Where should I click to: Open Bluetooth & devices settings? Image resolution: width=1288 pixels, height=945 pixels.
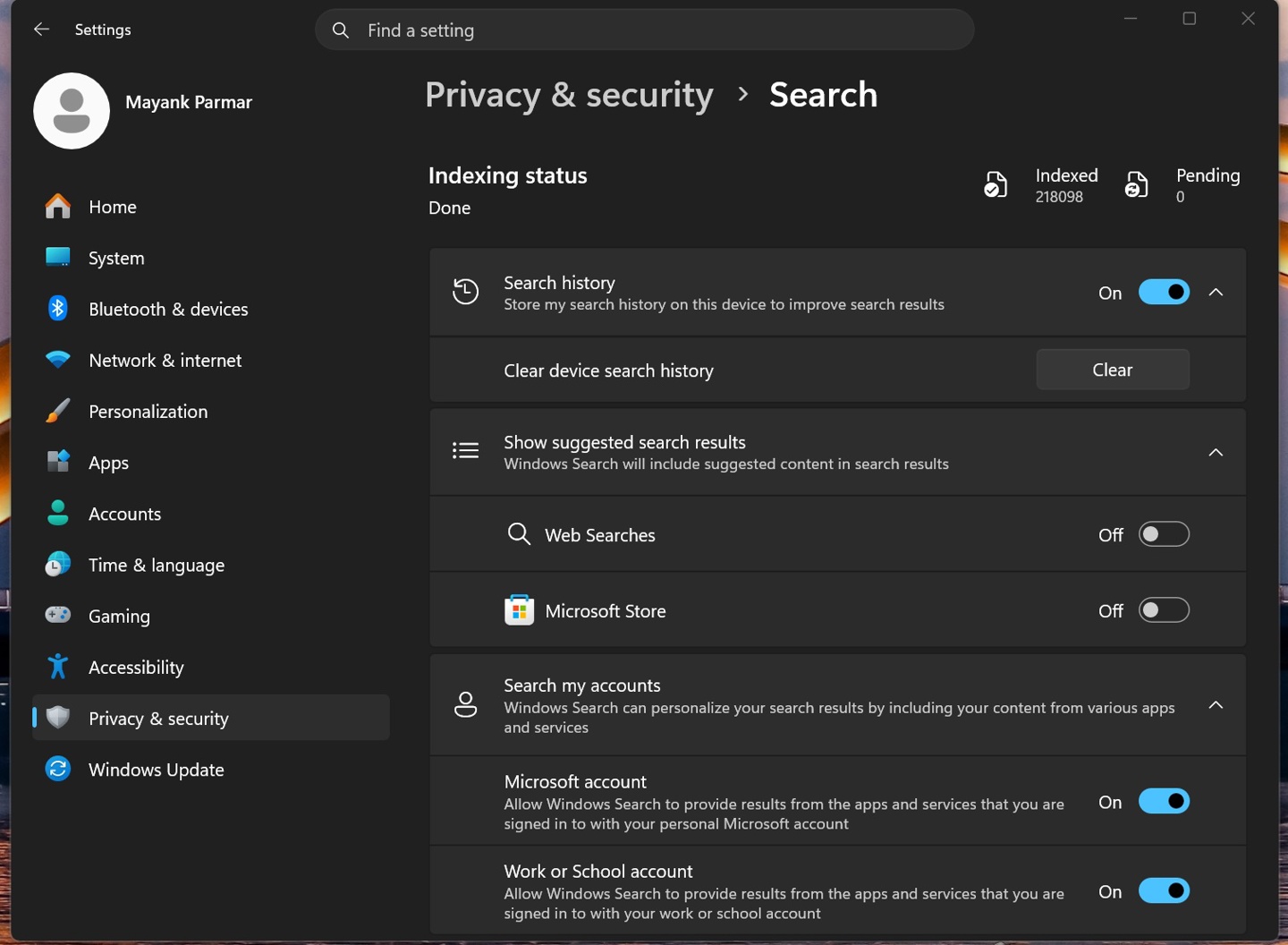(211, 309)
